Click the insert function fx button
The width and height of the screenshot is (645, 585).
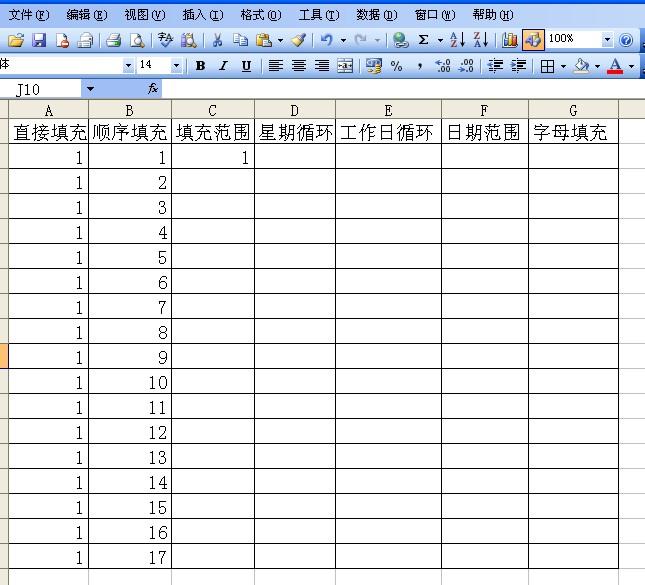pos(153,88)
